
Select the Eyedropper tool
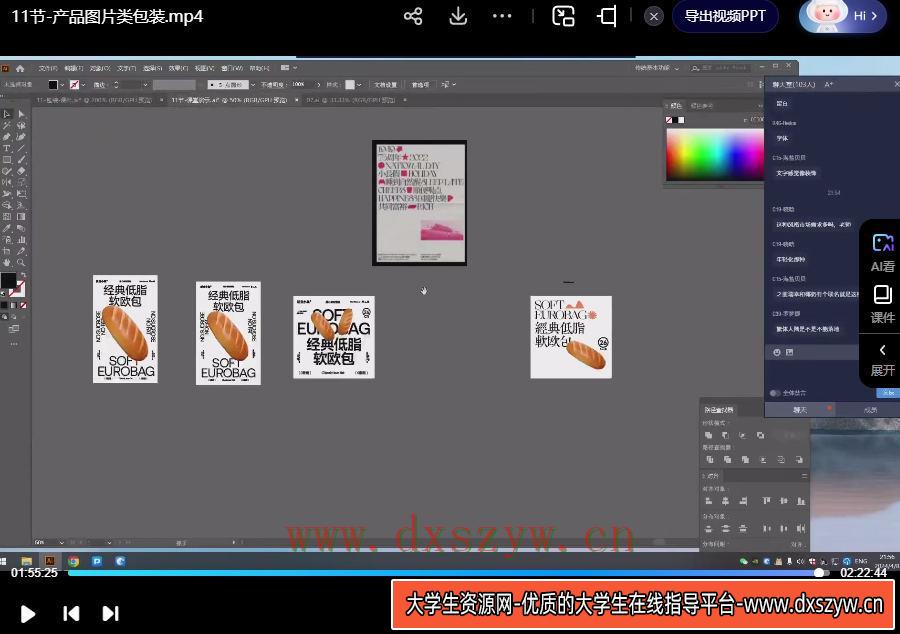tap(7, 228)
